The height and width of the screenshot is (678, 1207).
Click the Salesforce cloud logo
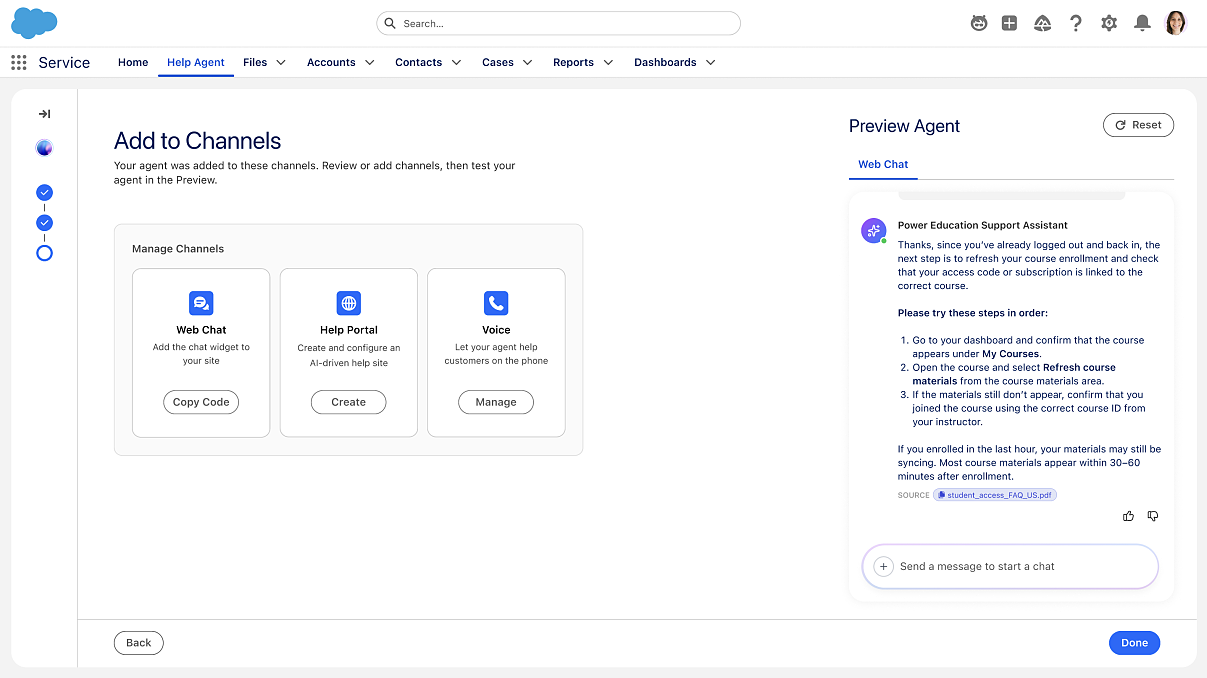coord(34,22)
